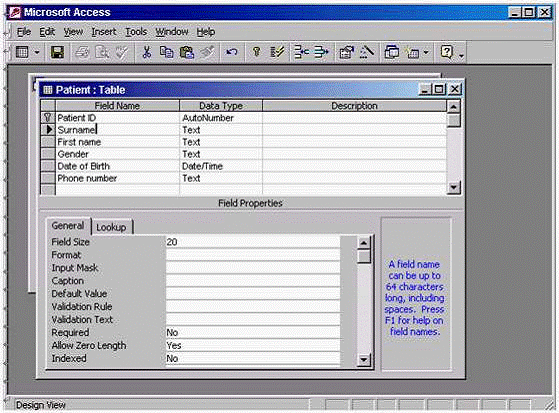Click the Paste clipboard icon
This screenshot has width=559, height=413.
186,52
